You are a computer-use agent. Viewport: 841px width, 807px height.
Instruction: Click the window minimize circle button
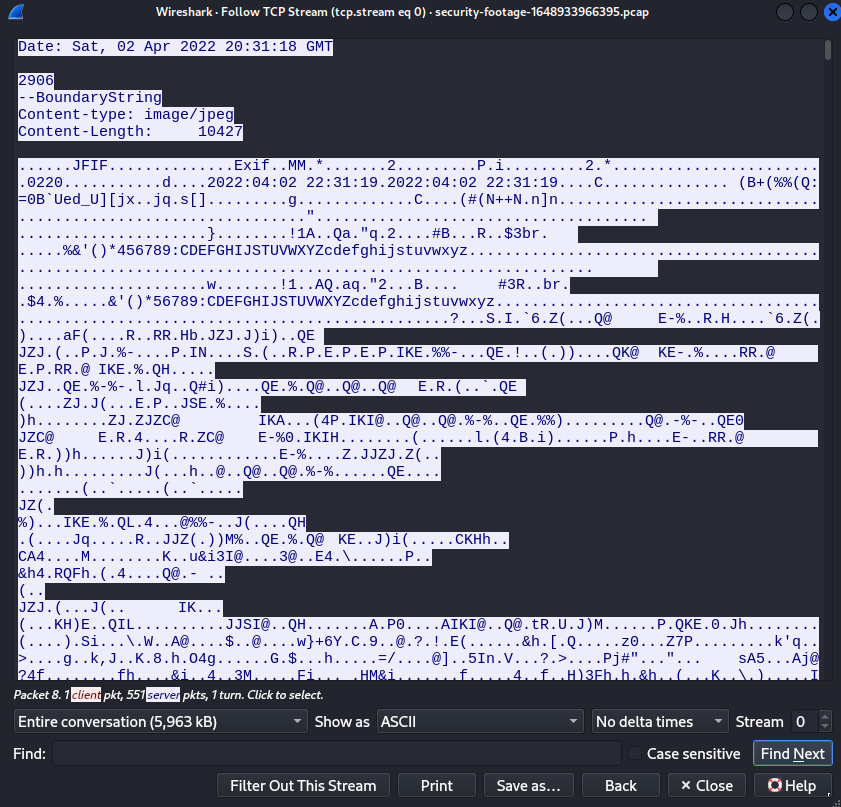point(785,12)
